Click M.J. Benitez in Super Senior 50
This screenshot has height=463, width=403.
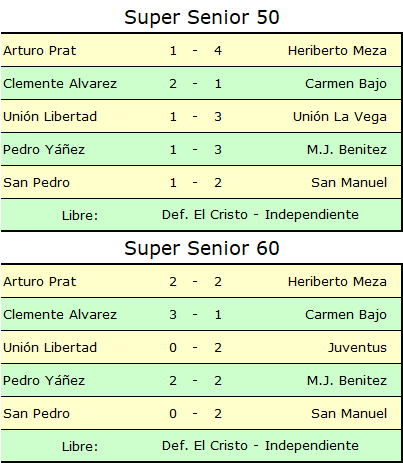pyautogui.click(x=347, y=149)
